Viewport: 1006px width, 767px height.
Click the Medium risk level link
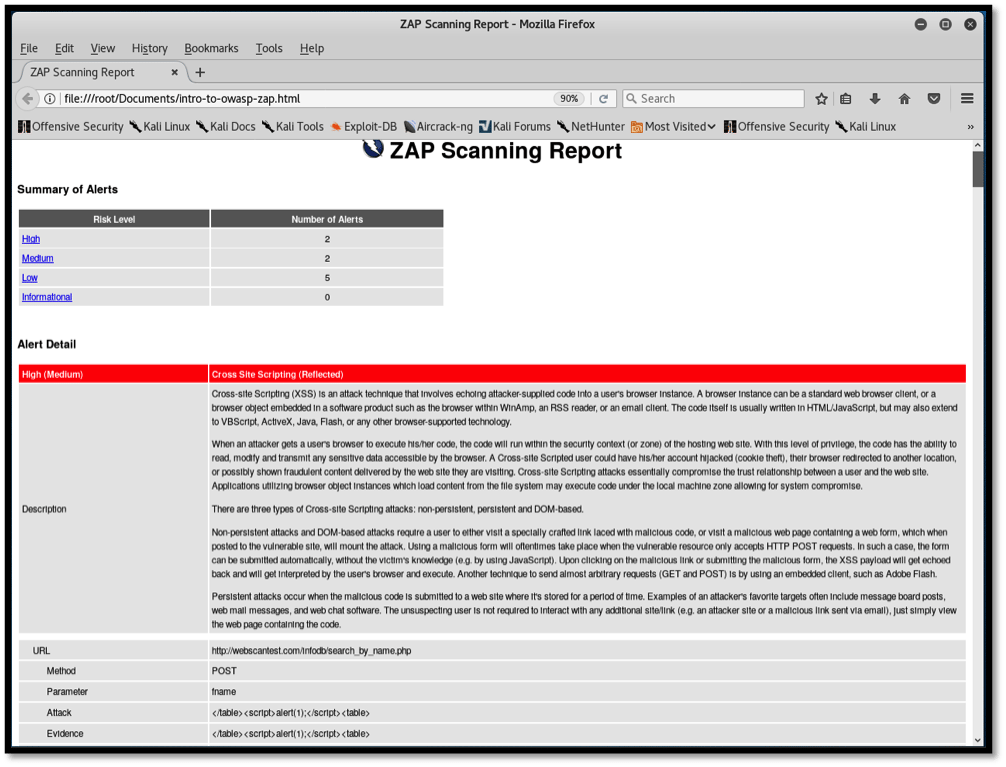38,258
